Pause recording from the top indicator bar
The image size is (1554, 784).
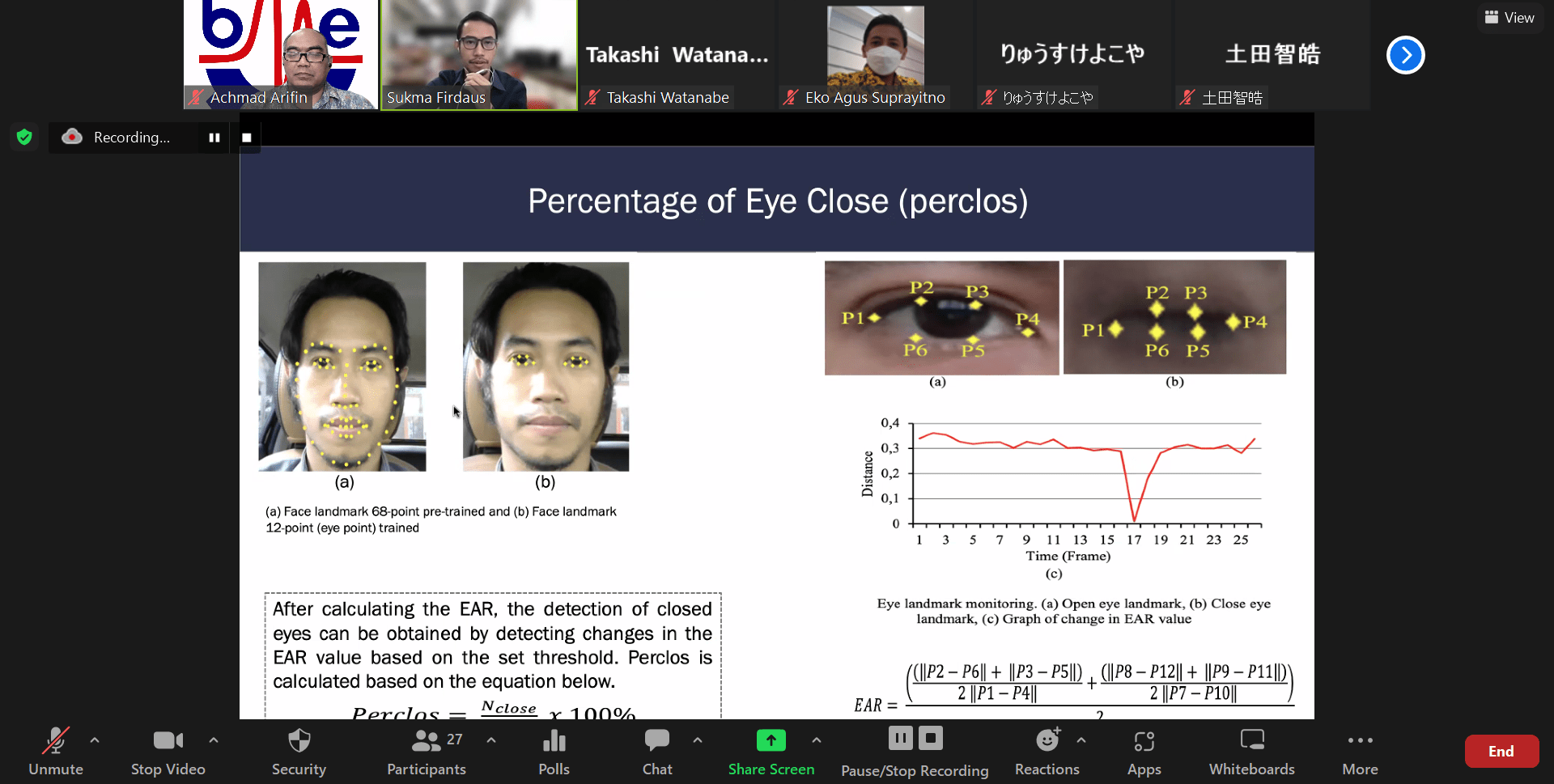pos(214,138)
